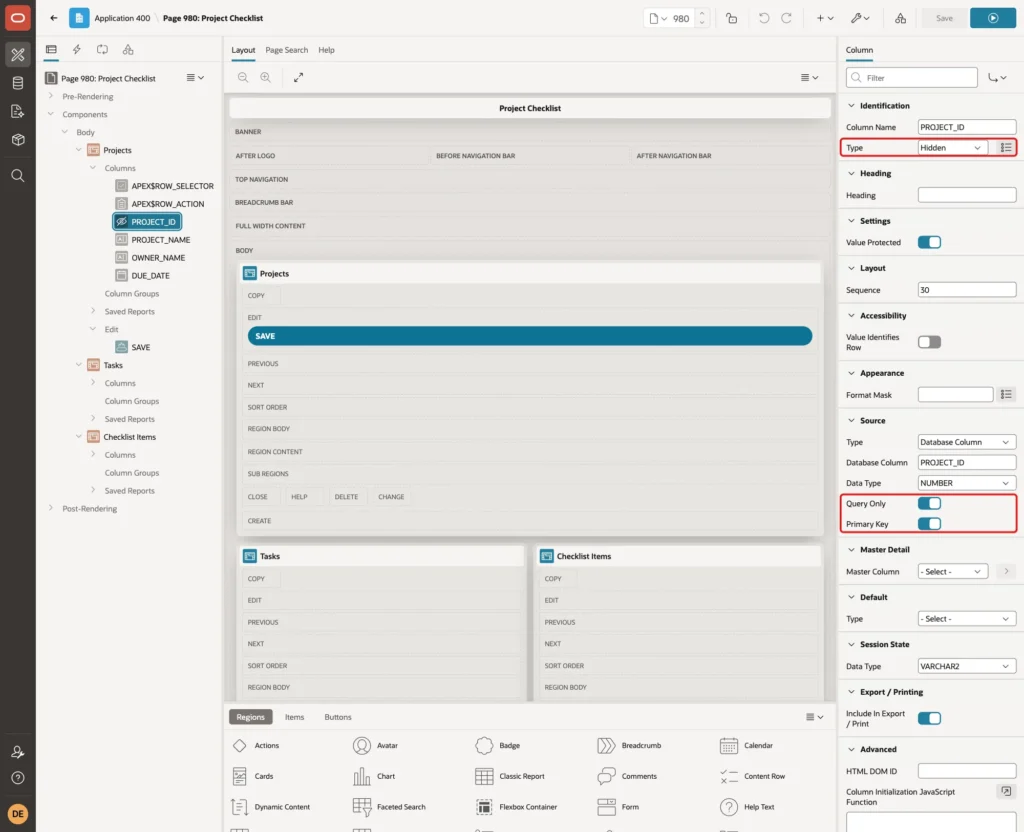Screen dimensions: 1024x832
Task: Go back using the left arrow
Action: pos(54,18)
